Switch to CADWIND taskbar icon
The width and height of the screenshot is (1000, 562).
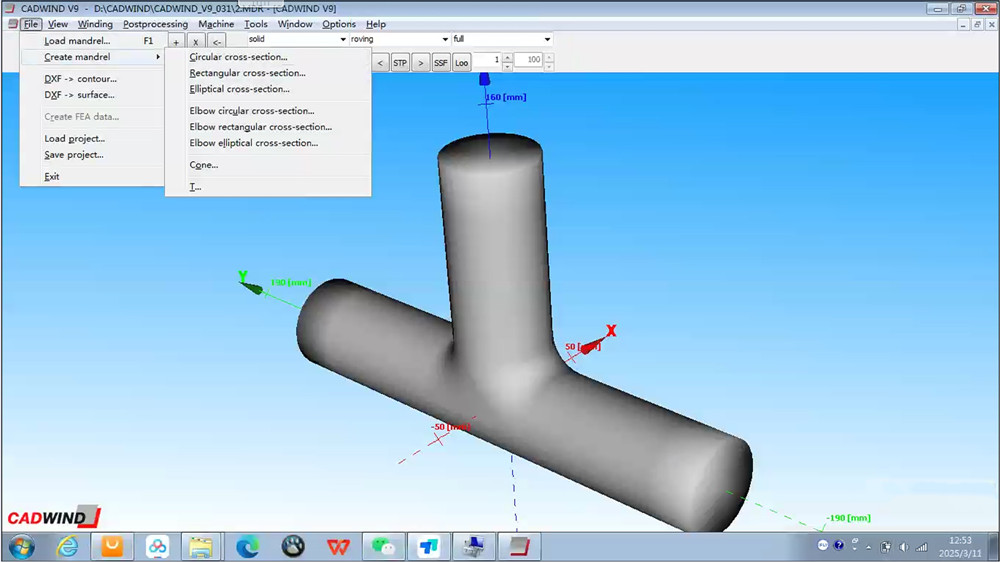[519, 547]
